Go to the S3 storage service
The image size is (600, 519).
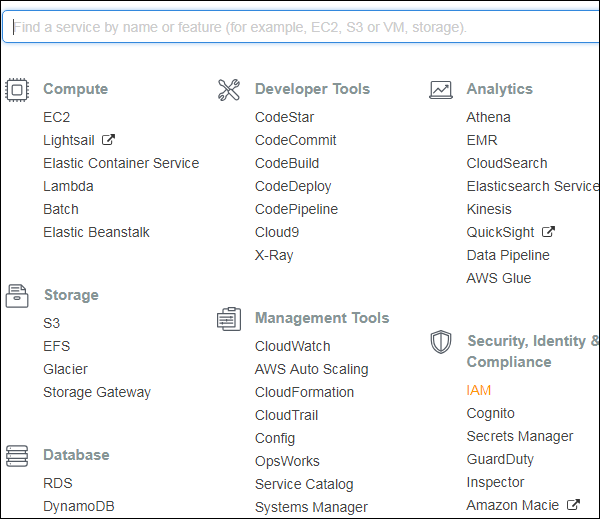tap(52, 323)
